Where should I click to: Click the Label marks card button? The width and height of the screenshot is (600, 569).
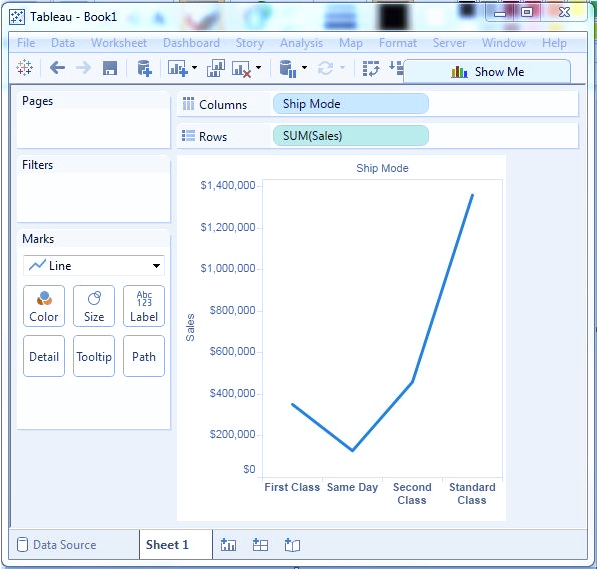(144, 306)
